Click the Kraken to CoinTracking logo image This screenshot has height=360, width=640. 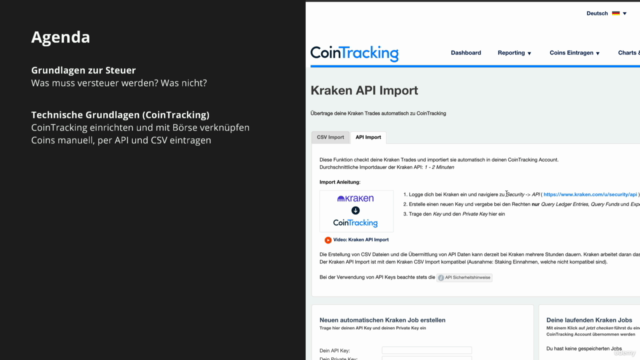356,211
